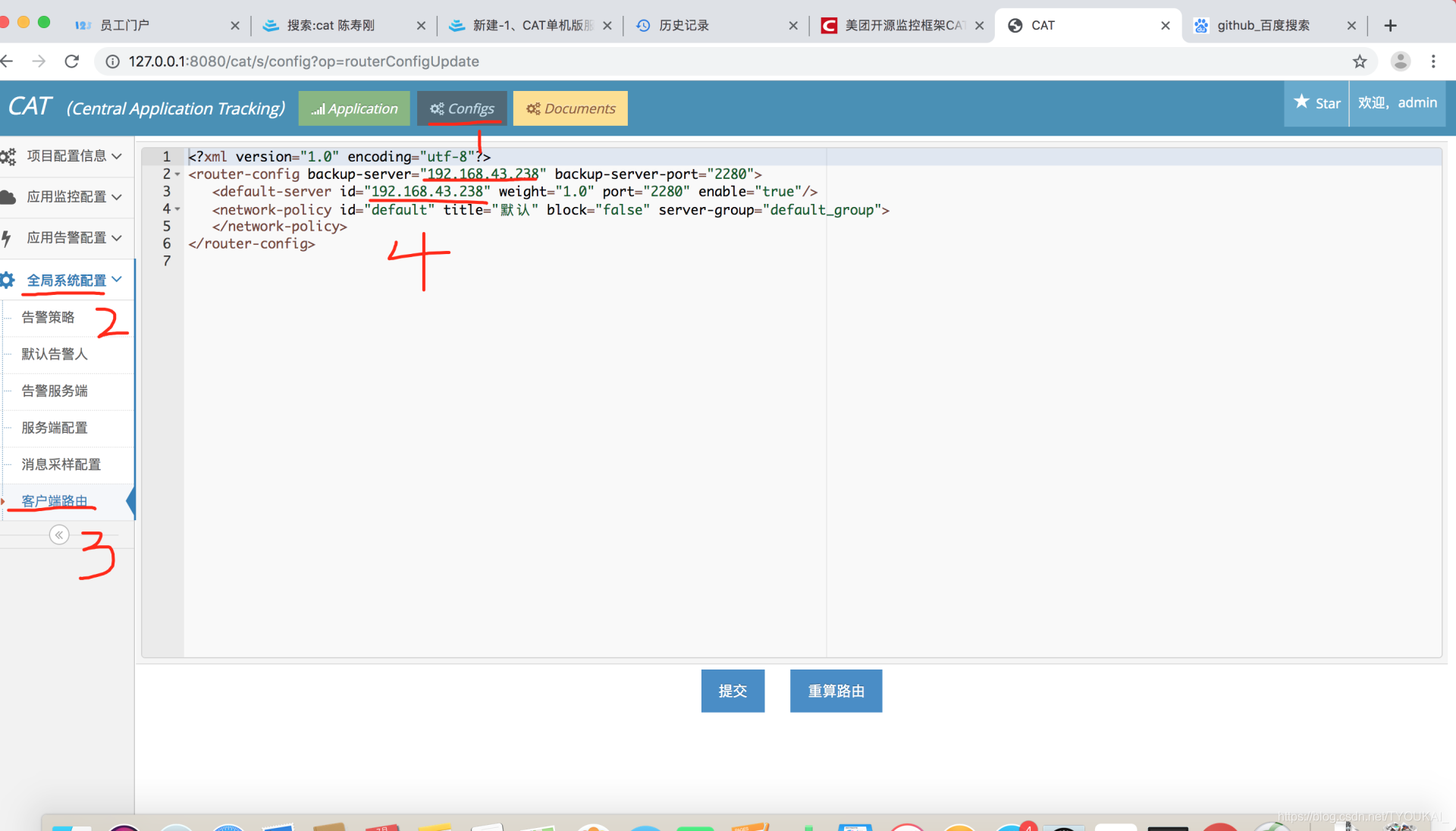Expand 应用告警配置 sidebar section

67,238
